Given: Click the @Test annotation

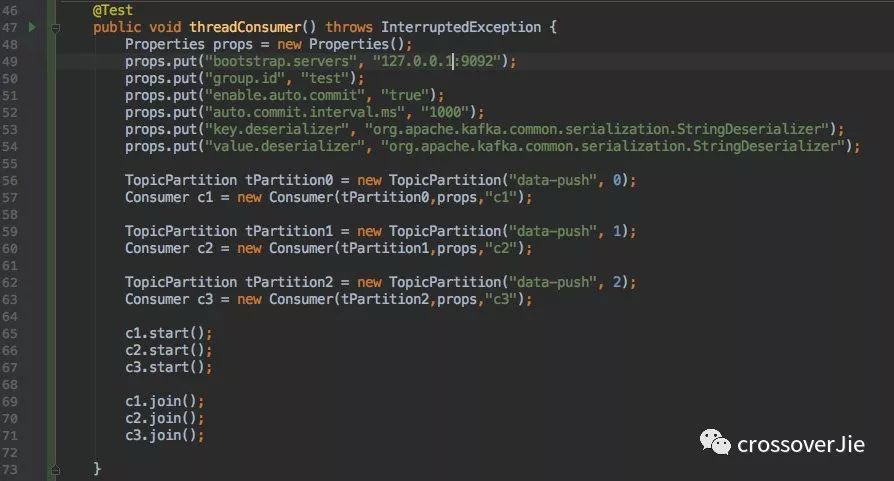Looking at the screenshot, I should (112, 10).
